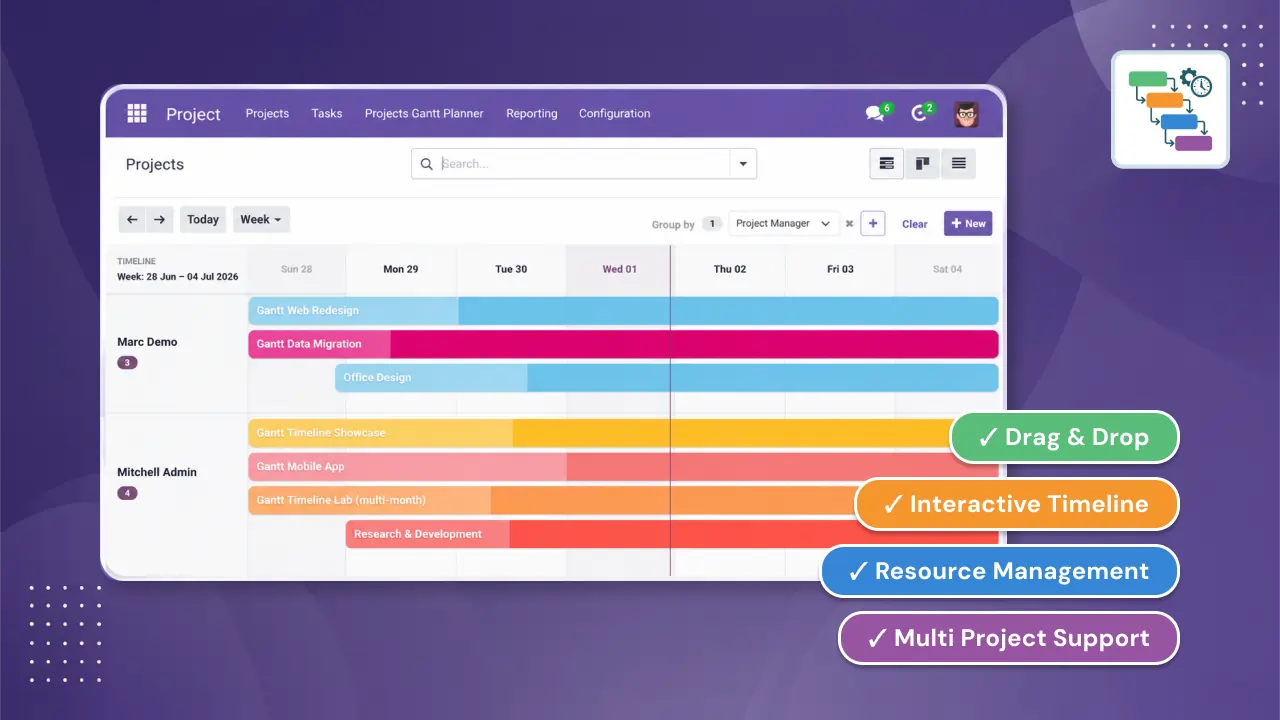Click the Mitchell Admin group row
Viewport: 1280px width, 720px height.
tap(157, 472)
